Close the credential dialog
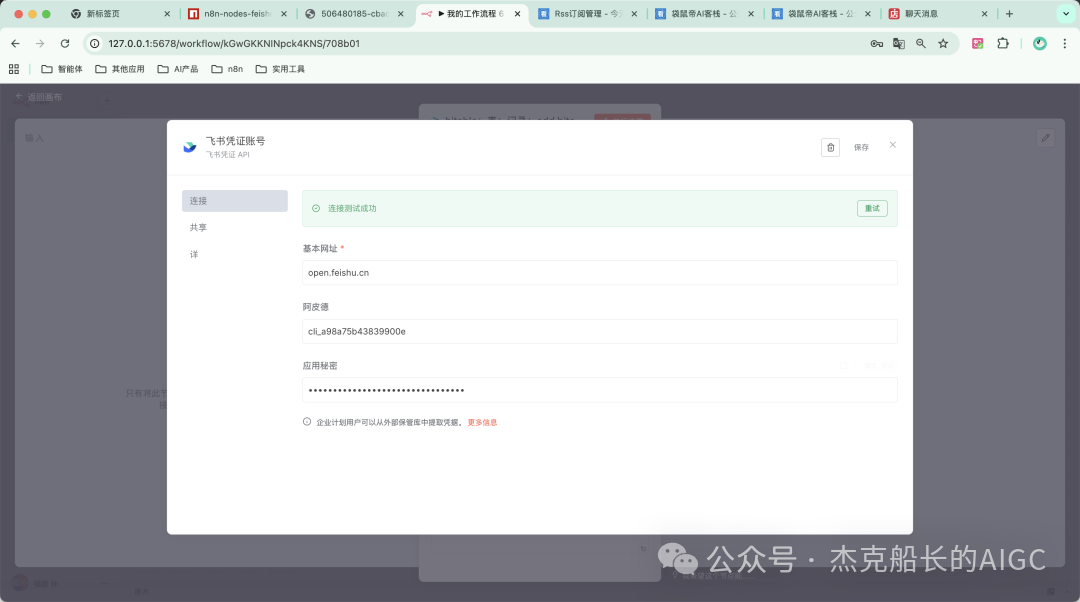This screenshot has width=1080, height=602. [893, 145]
